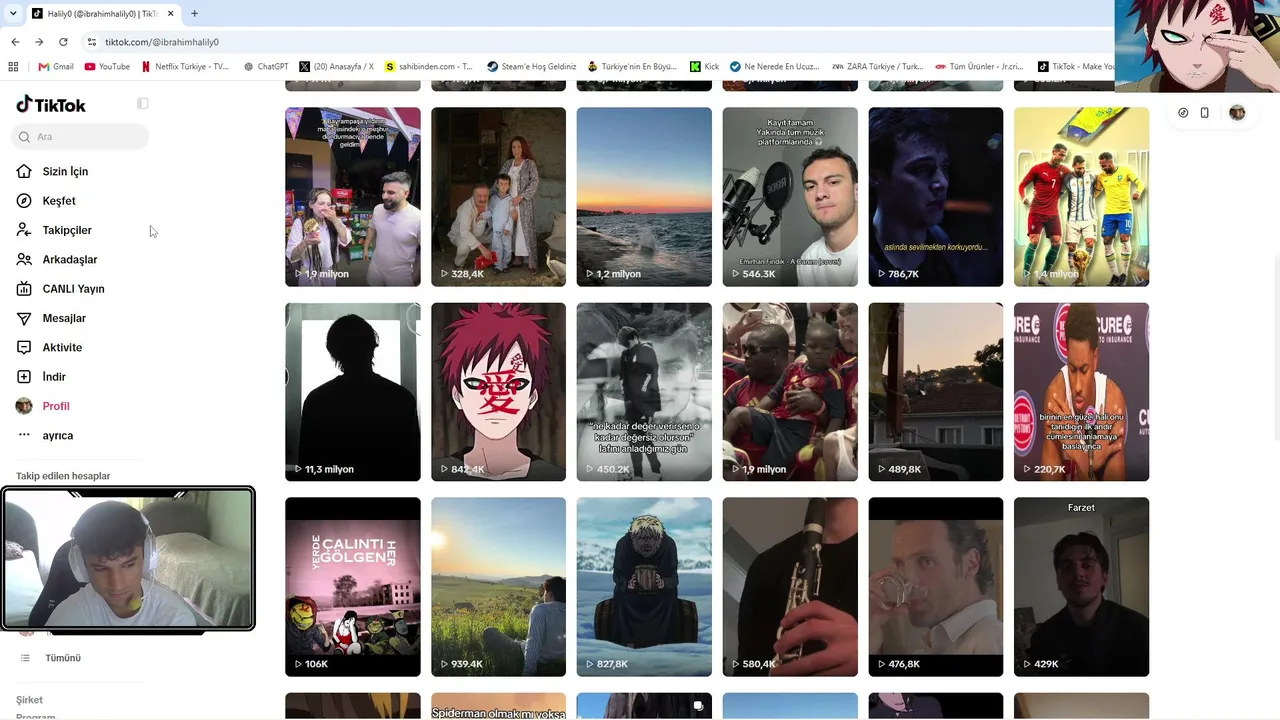The height and width of the screenshot is (720, 1280).
Task: Play the football players video with 1,4 milyon
Action: [x=1081, y=197]
